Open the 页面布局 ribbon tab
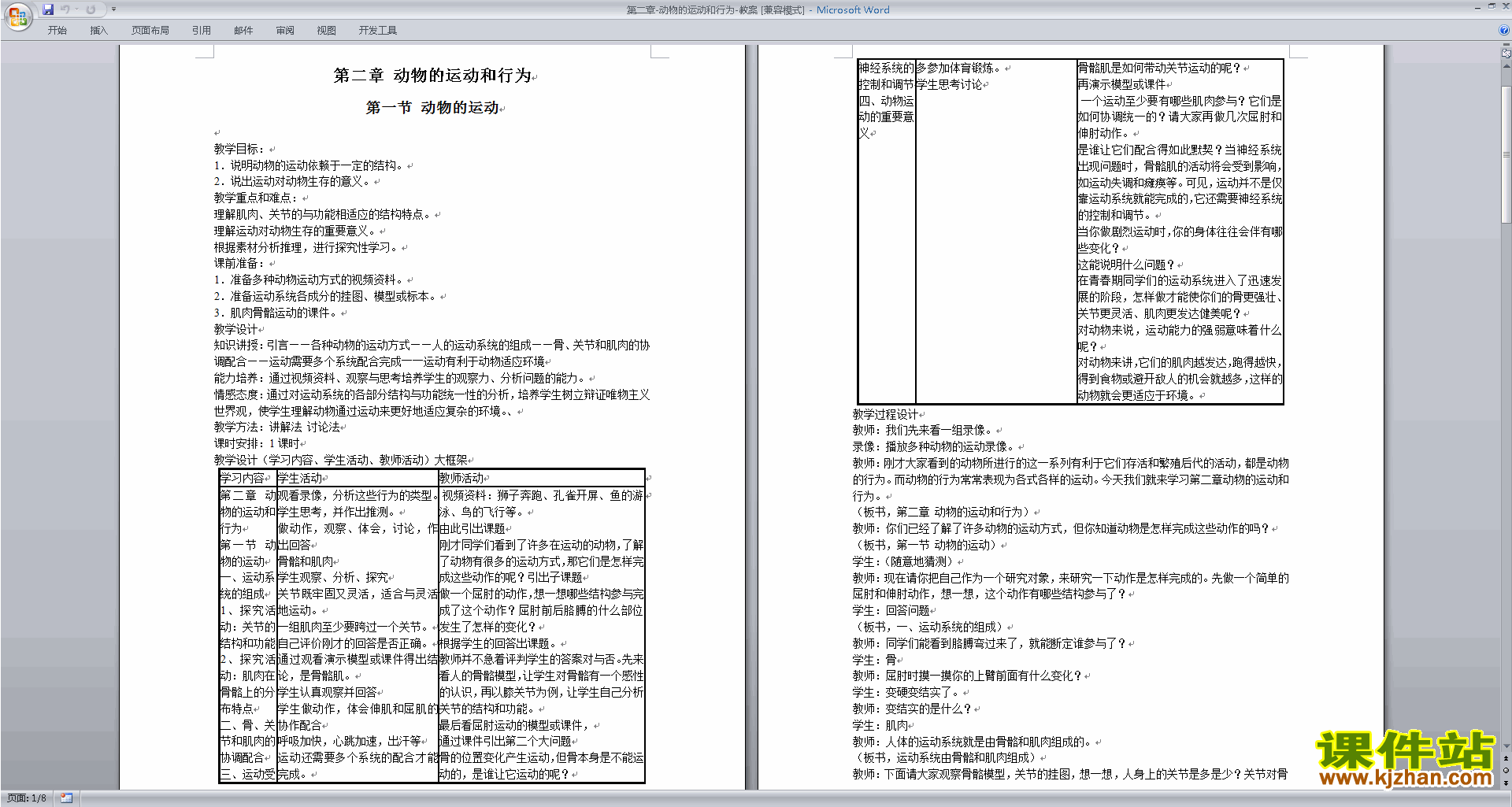Viewport: 1512px width, 807px height. point(150,31)
